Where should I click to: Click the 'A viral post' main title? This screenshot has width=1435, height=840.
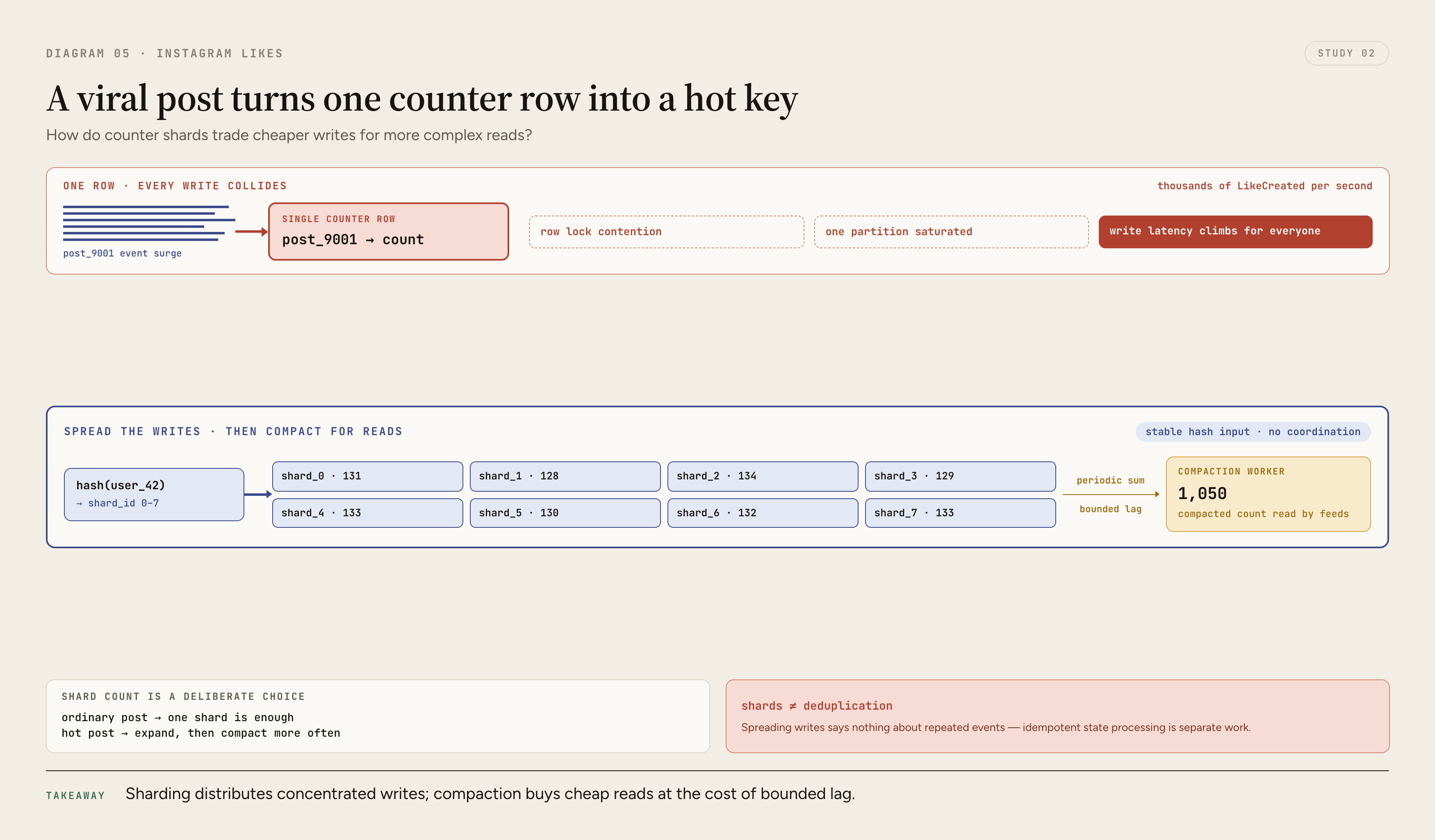point(422,99)
